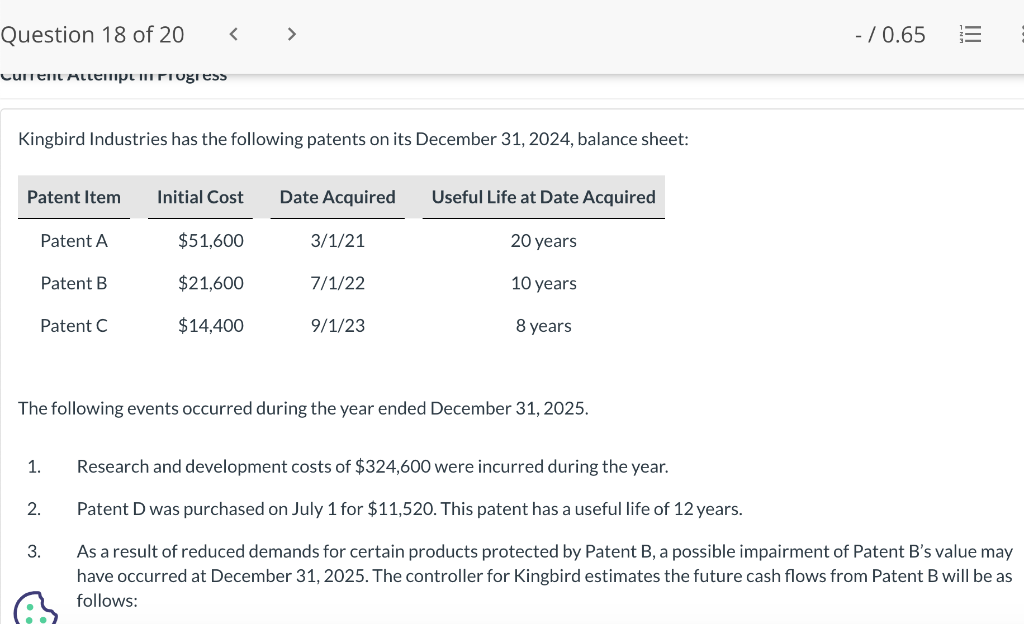
Task: Click the Date Acquired column header
Action: point(337,197)
